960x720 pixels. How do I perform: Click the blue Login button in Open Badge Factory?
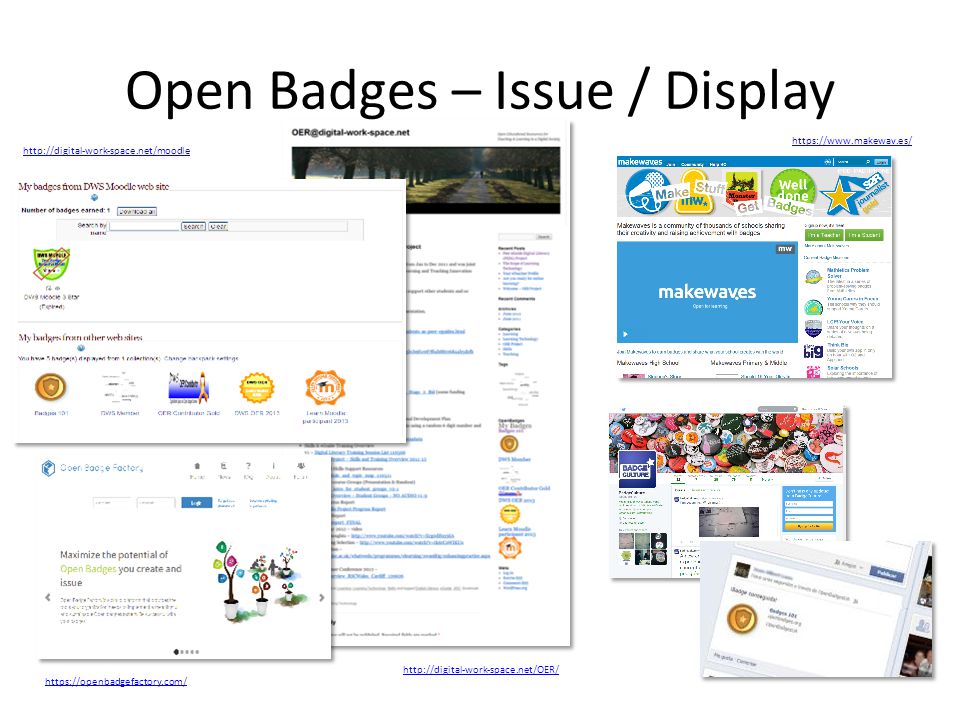[196, 503]
